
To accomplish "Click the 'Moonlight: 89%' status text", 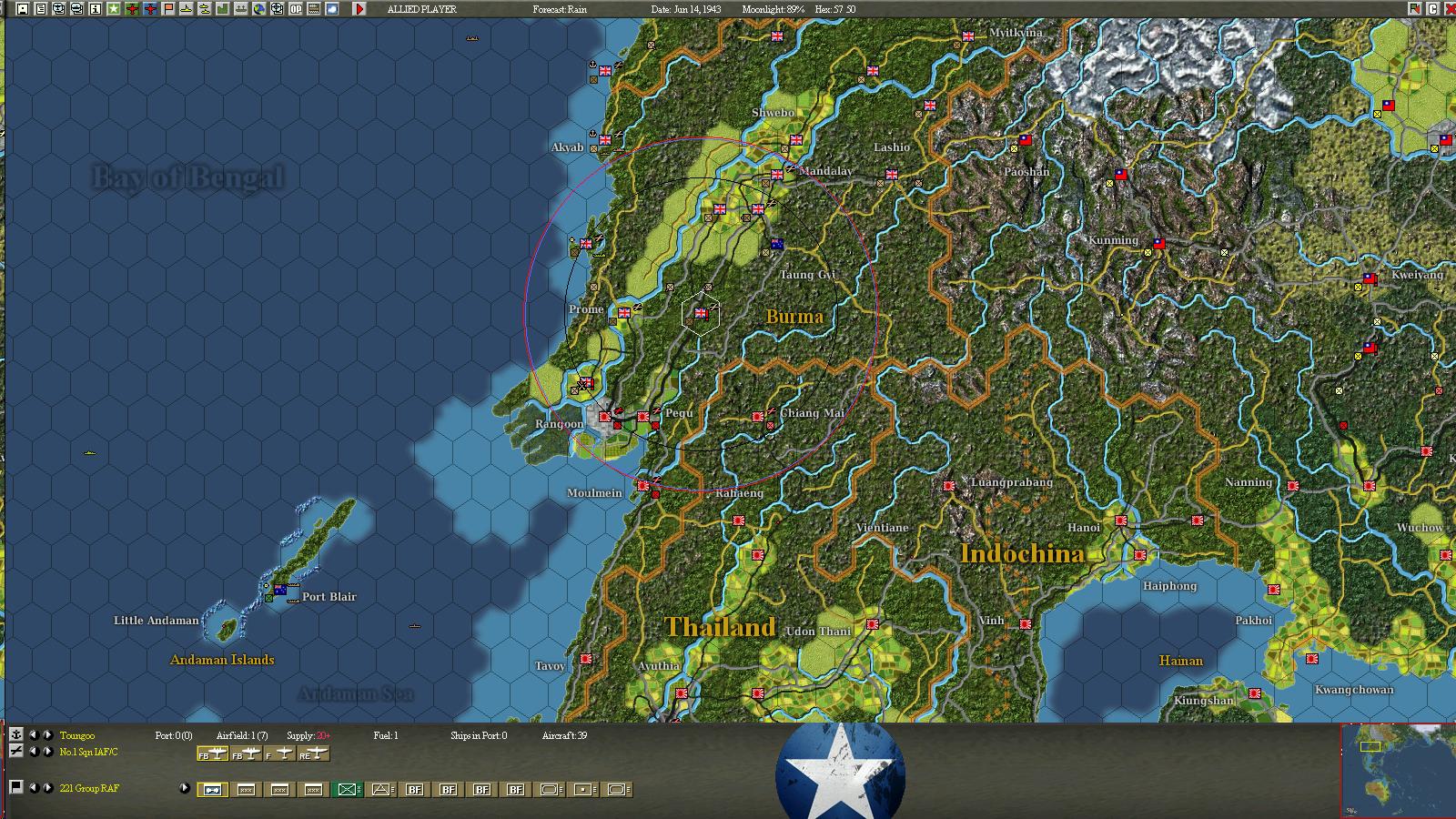I will click(773, 9).
